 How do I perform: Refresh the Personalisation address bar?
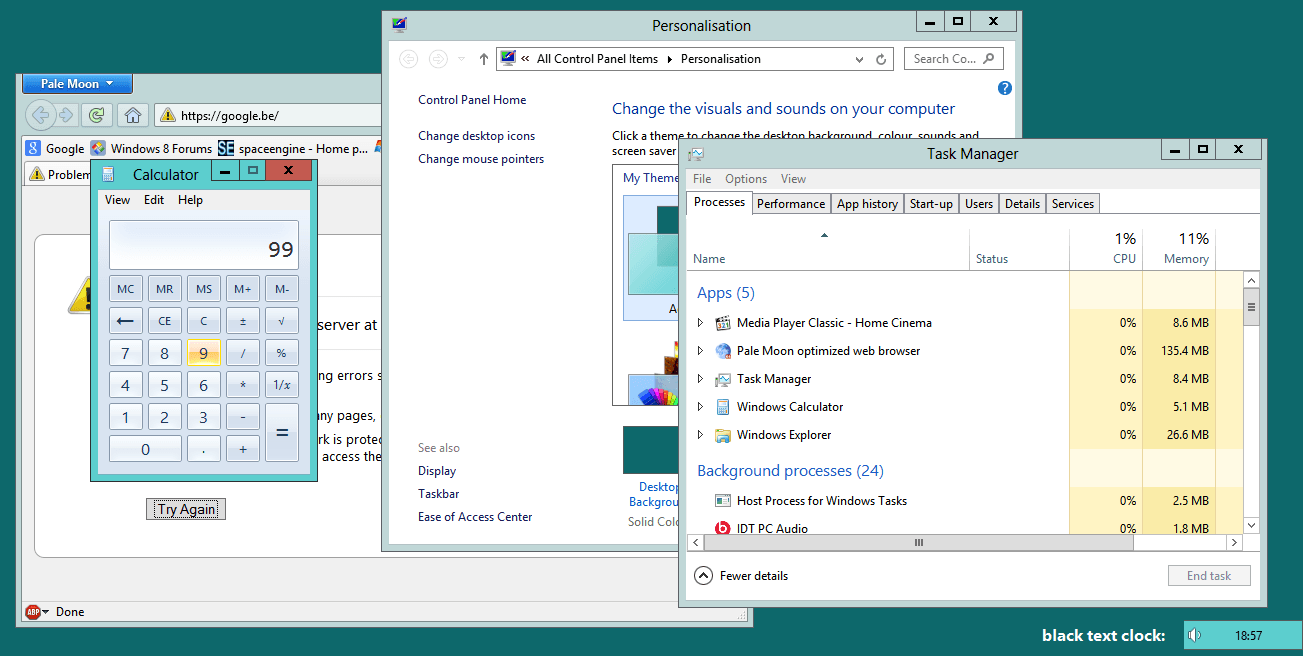click(x=881, y=59)
